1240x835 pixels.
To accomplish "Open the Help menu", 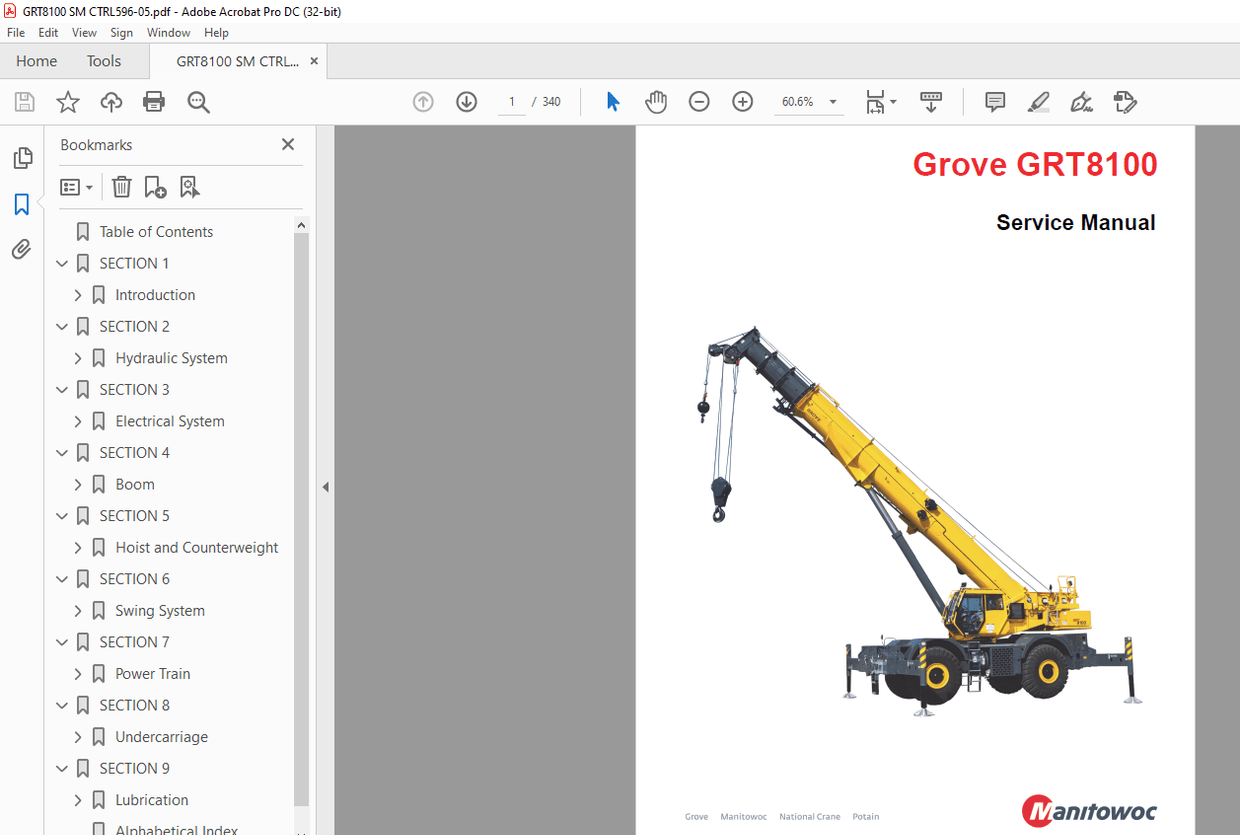I will click(216, 33).
